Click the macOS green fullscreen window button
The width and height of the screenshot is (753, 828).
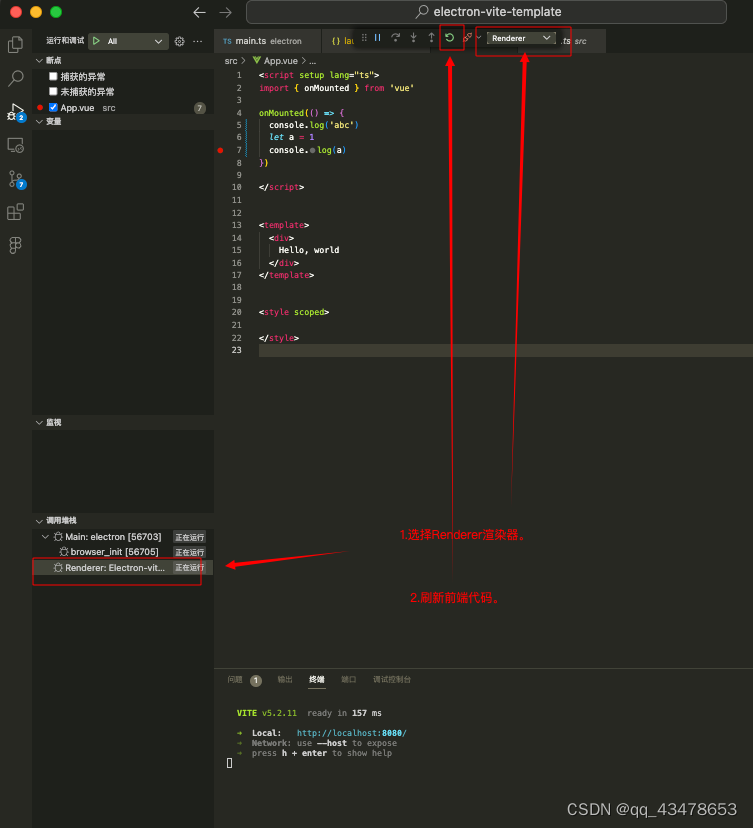pyautogui.click(x=56, y=12)
